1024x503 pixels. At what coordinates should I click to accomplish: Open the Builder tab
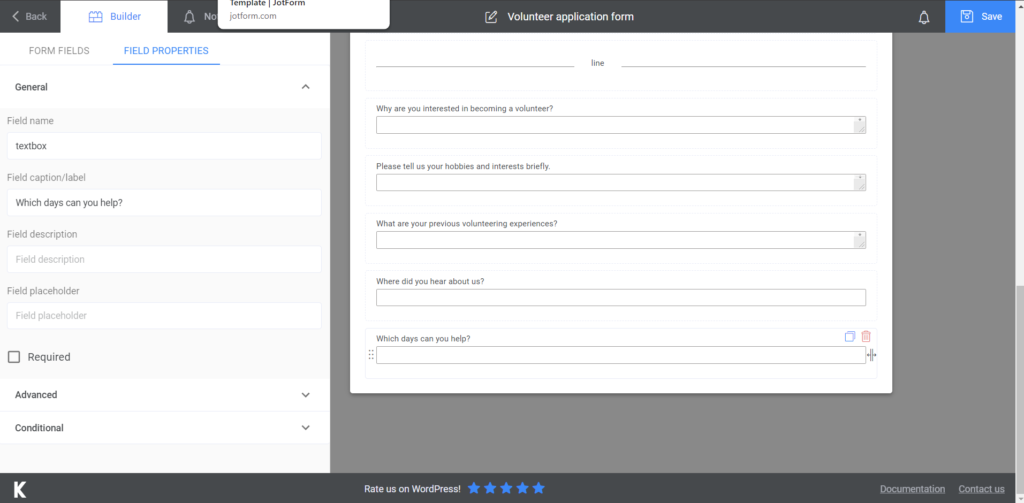pyautogui.click(x=114, y=16)
